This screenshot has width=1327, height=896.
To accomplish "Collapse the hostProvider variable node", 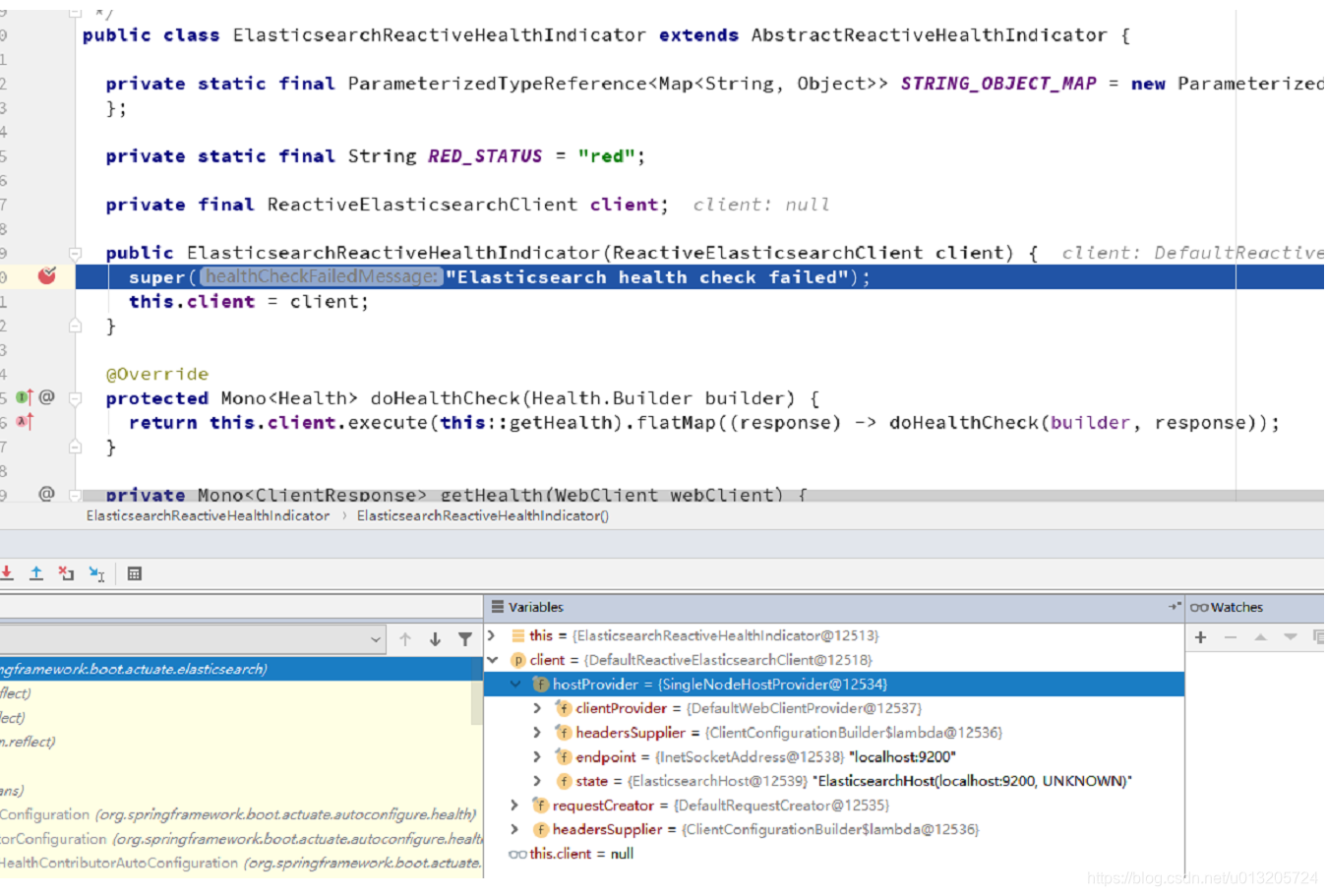I will (x=515, y=684).
